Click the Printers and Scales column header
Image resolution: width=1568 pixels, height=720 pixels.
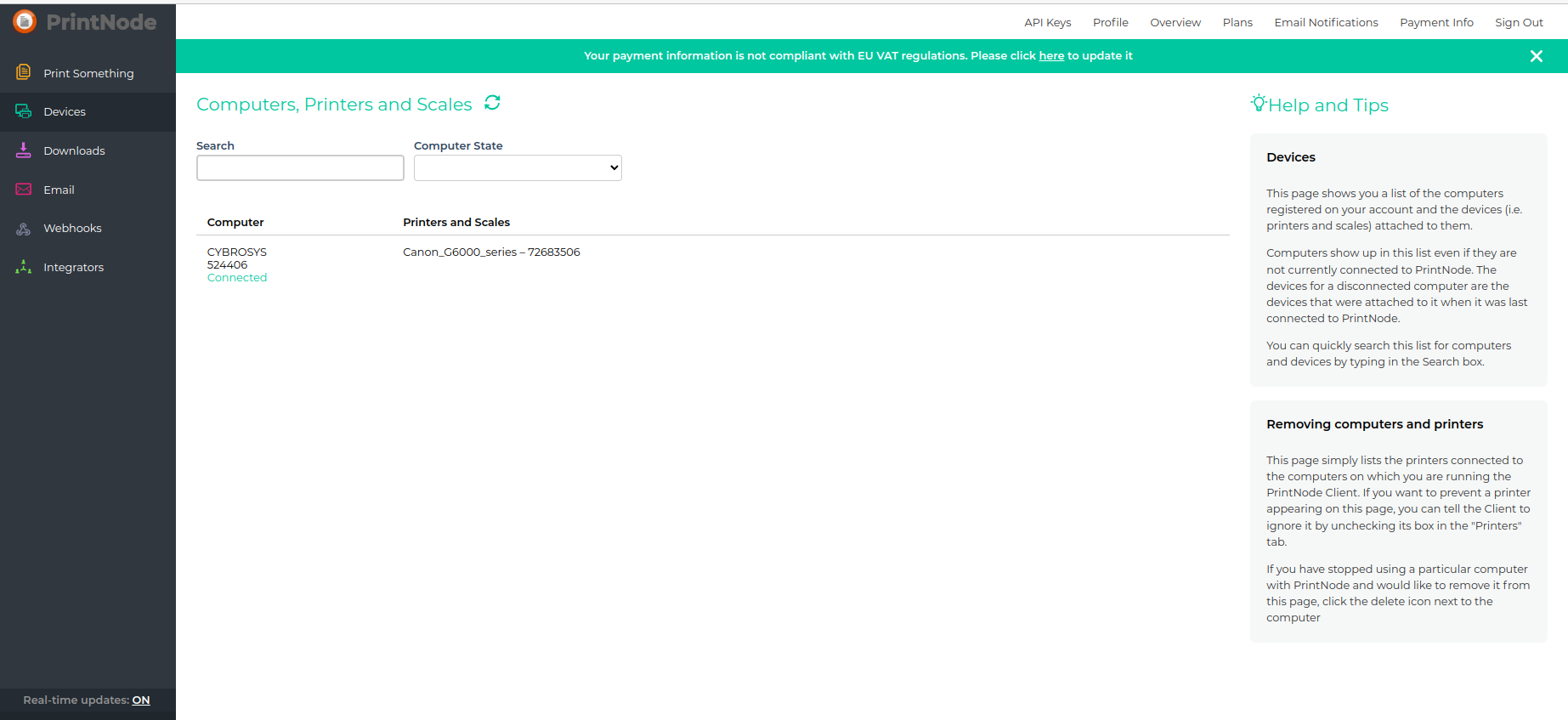456,222
